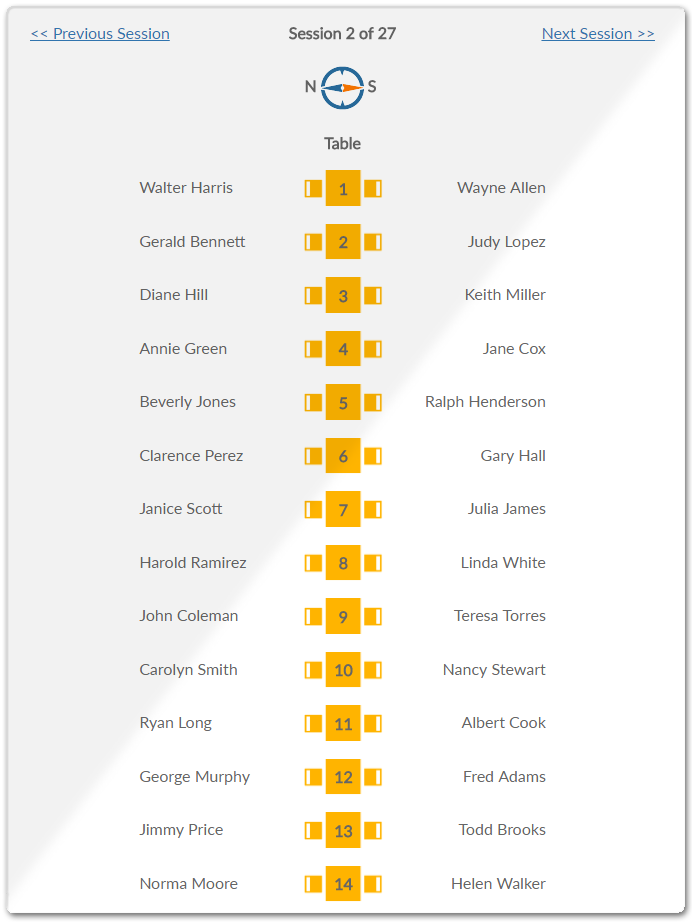Click the table 1 icon

[343, 188]
